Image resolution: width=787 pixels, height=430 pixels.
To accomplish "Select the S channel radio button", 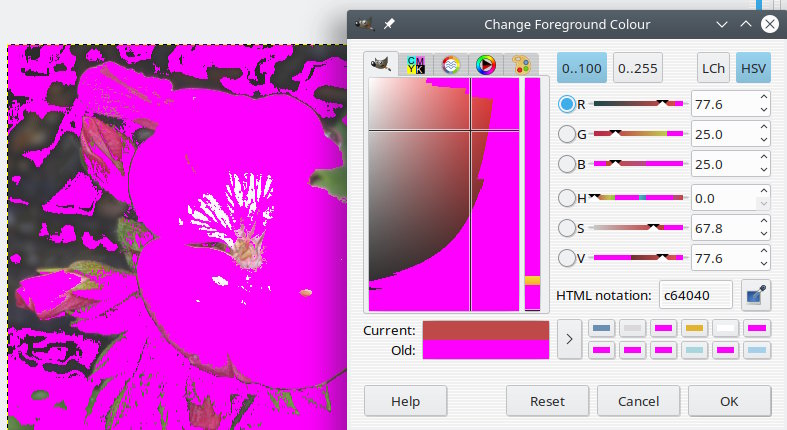I will point(567,228).
